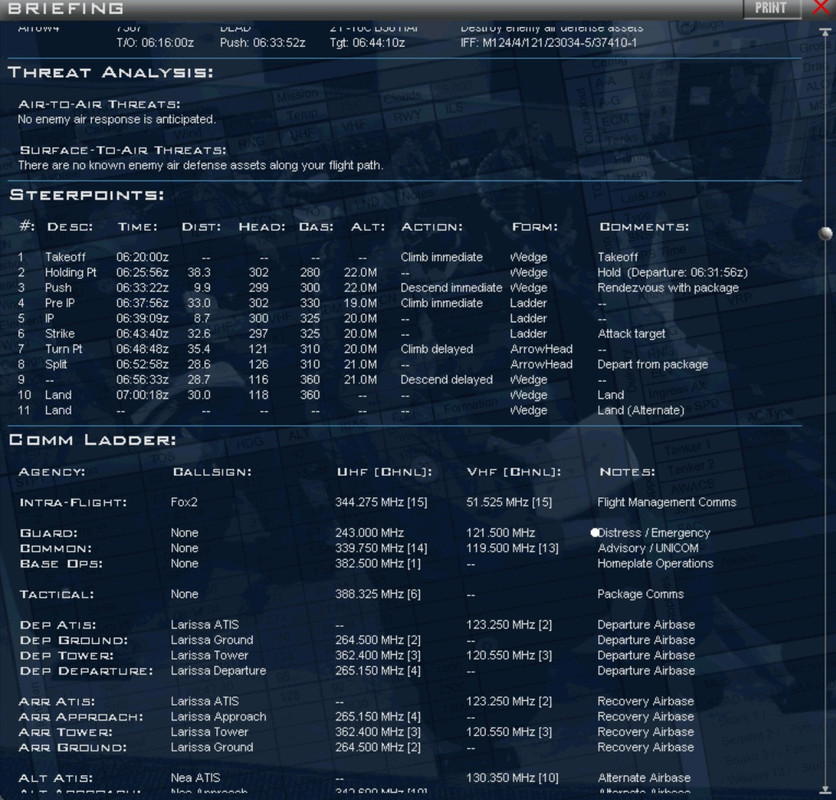This screenshot has width=836, height=800.
Task: Click 'Alternate Airbase' note in Alt ATIS row
Action: [644, 778]
